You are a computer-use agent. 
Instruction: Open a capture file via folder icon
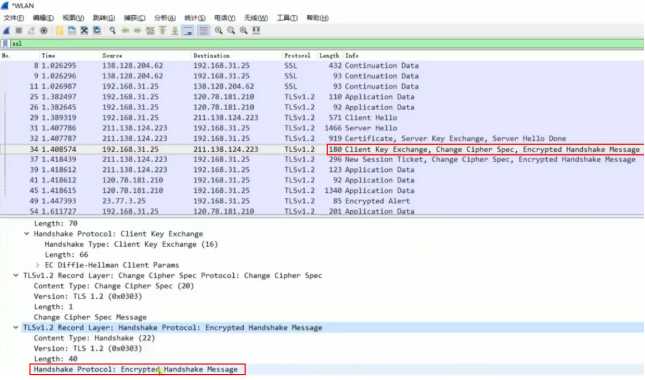(x=60, y=30)
